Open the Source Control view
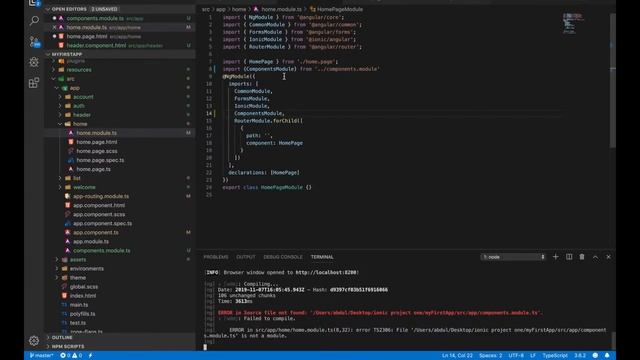 (x=34, y=42)
